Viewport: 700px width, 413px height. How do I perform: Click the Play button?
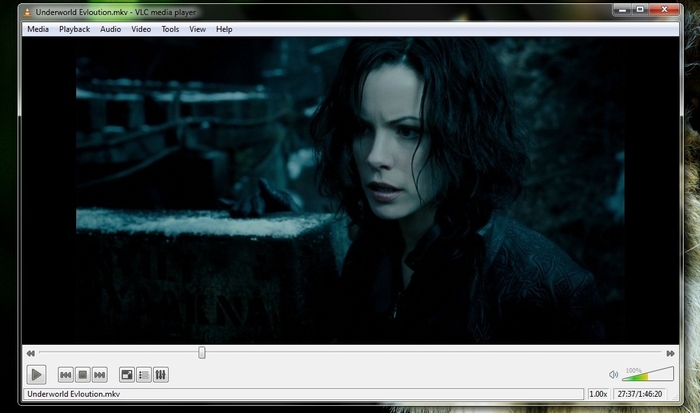[x=36, y=375]
